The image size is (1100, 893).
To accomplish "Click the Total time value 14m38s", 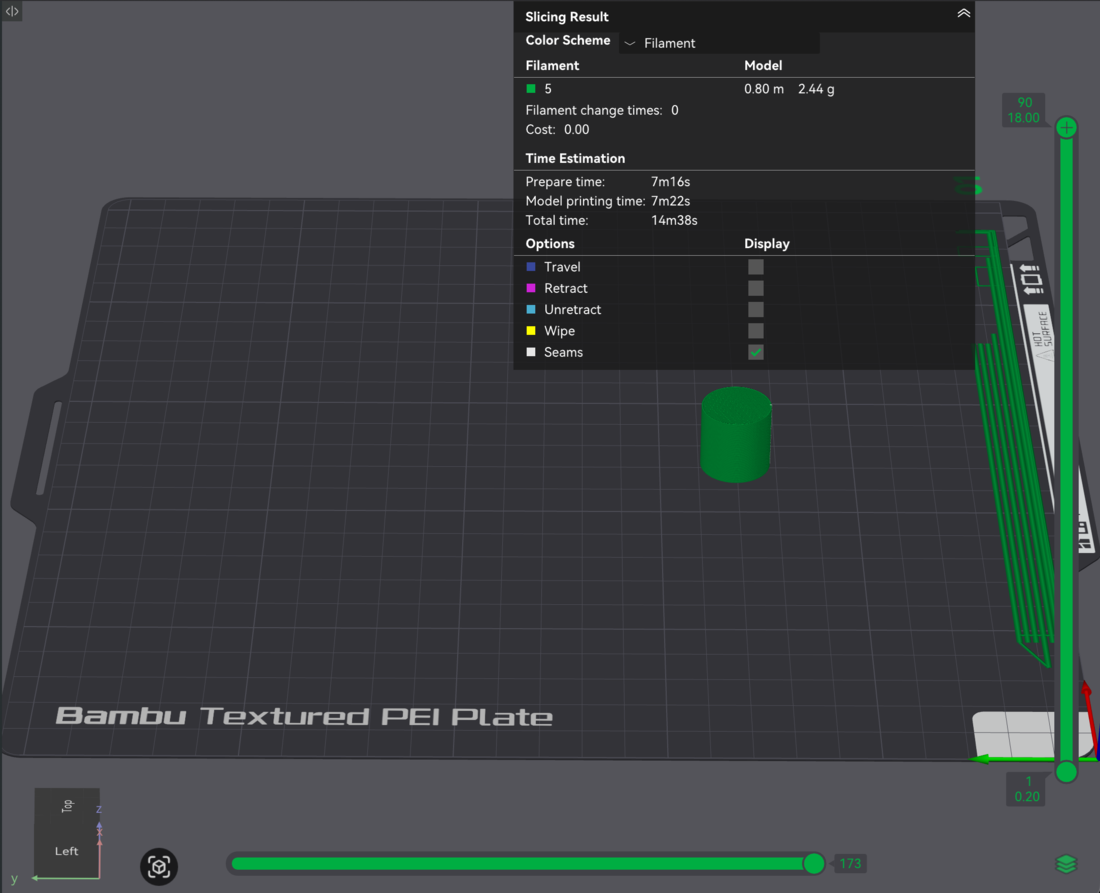I will click(674, 220).
